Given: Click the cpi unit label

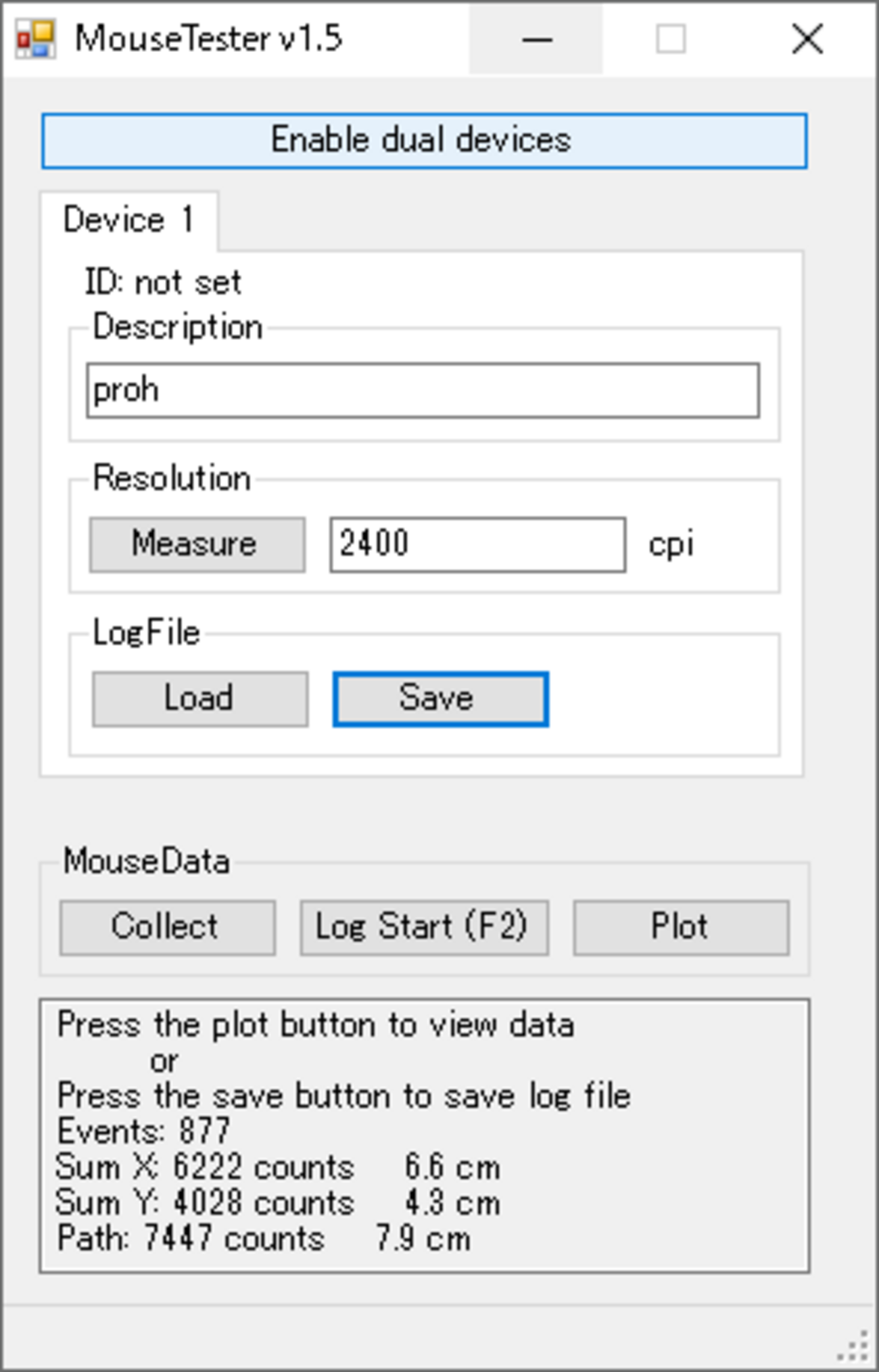Looking at the screenshot, I should 671,545.
